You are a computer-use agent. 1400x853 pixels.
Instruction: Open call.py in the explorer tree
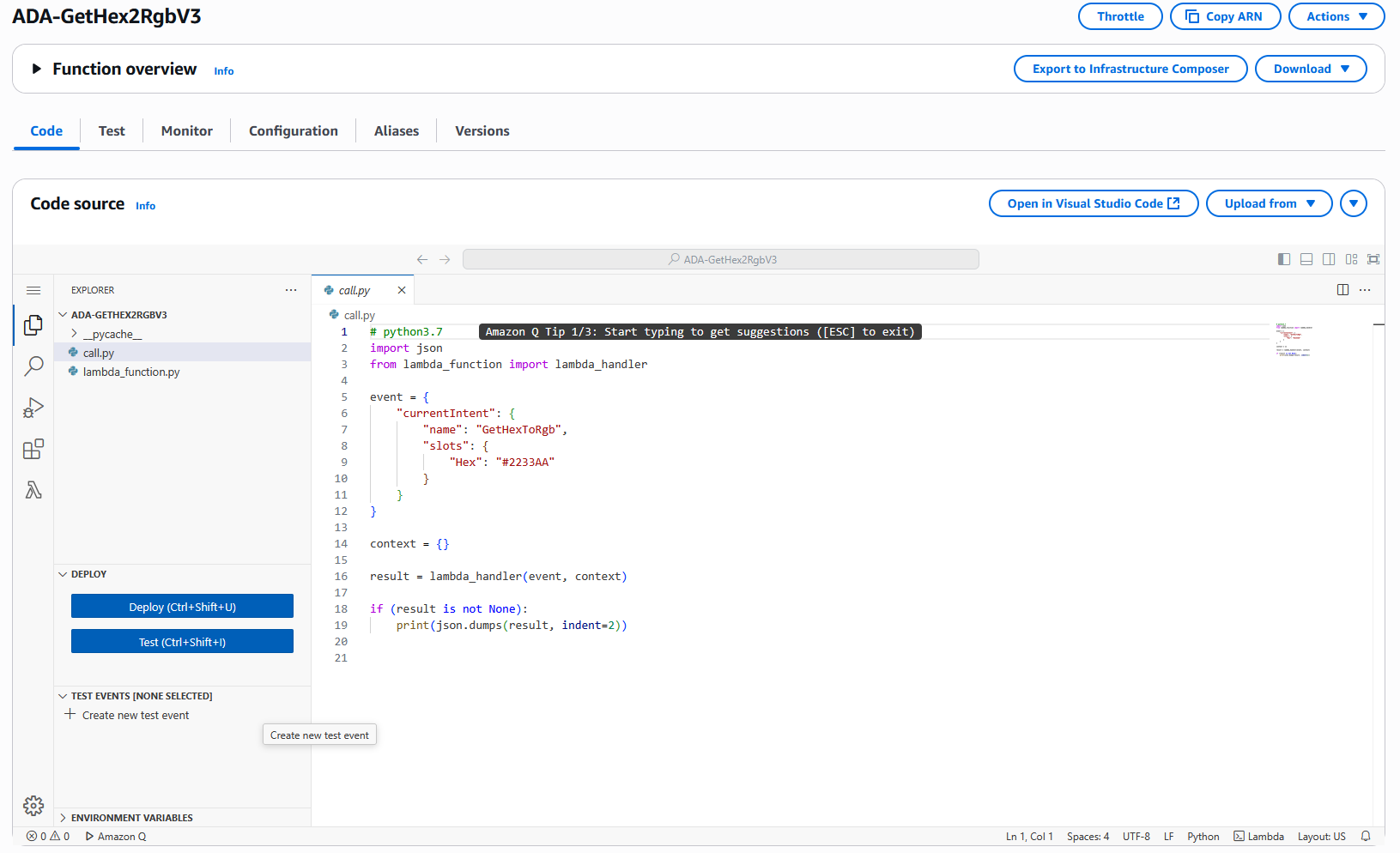(x=182, y=353)
